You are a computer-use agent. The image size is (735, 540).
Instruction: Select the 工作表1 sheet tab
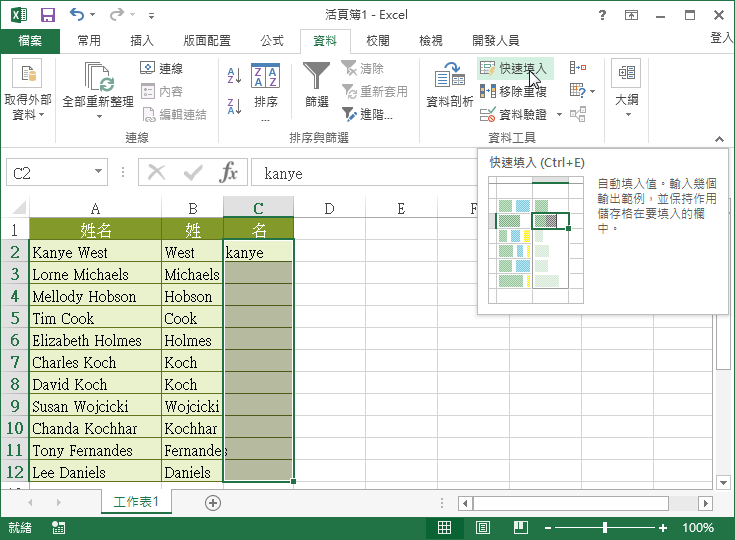[x=136, y=502]
